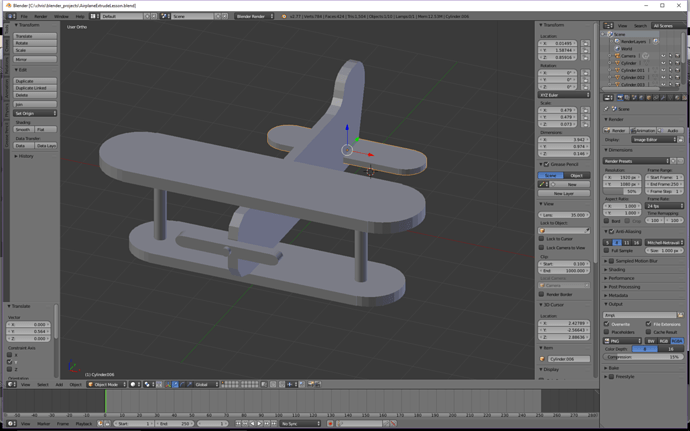Open the Object properties cube icon
The width and height of the screenshot is (690, 431).
(x=649, y=98)
